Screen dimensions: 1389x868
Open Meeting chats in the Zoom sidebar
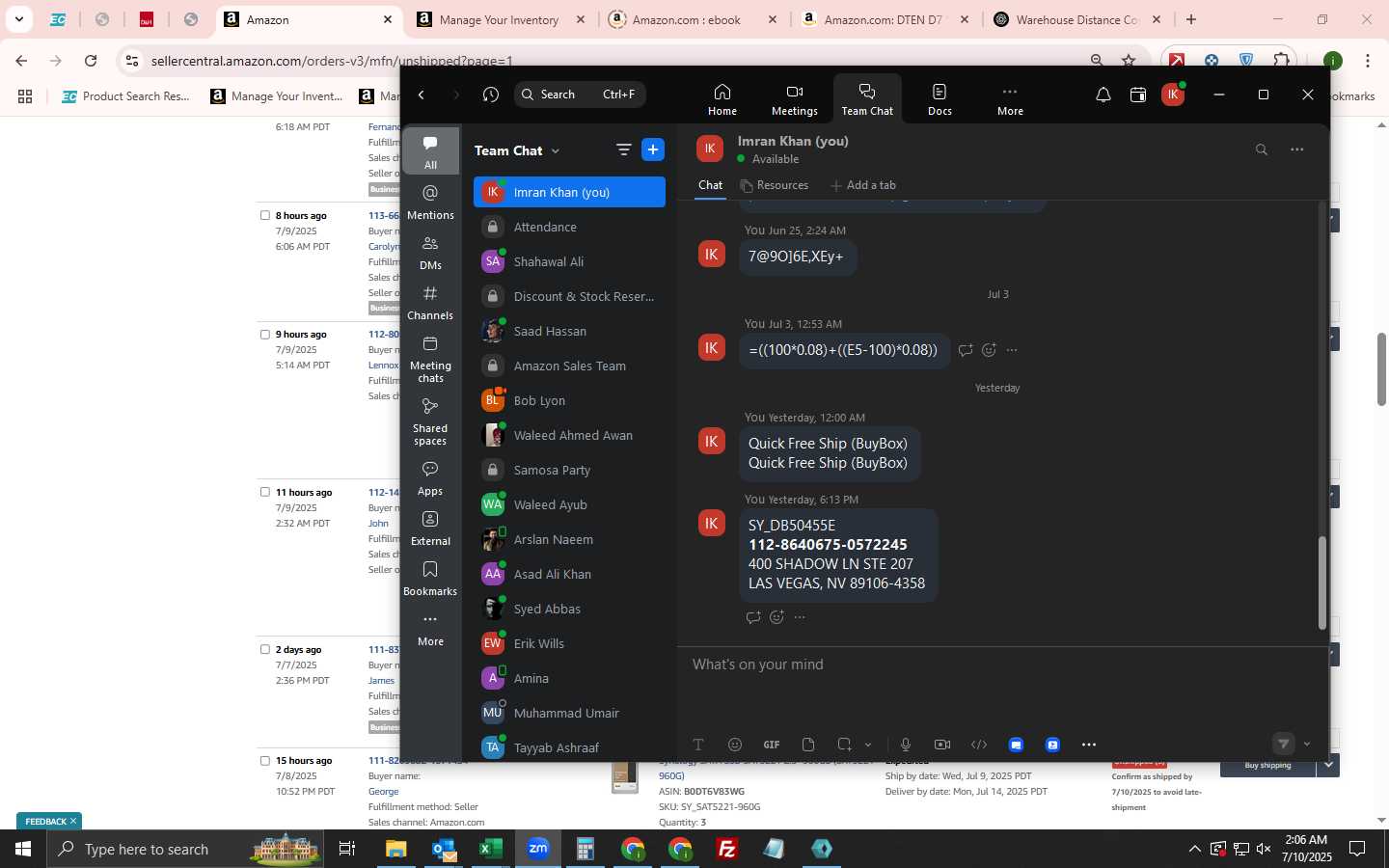click(x=430, y=358)
